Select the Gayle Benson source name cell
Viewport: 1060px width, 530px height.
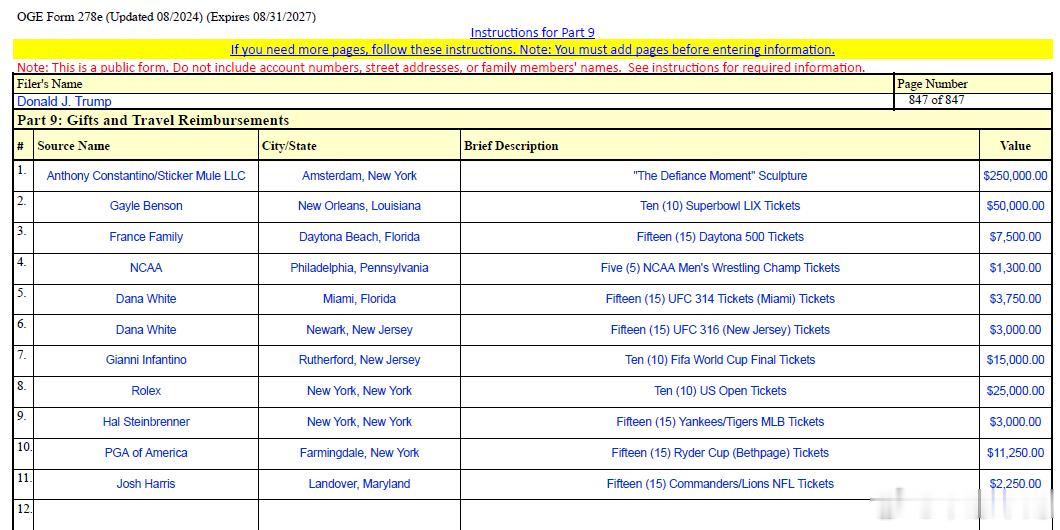(x=146, y=206)
